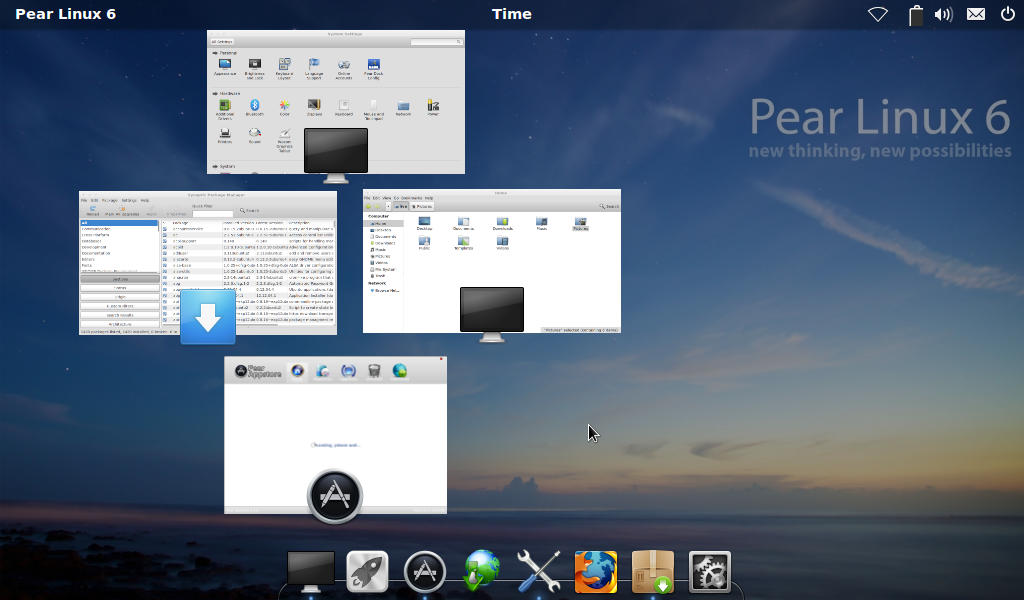Select the System Settings window thumbnail
Viewport: 1024px width, 600px height.
pos(336,102)
